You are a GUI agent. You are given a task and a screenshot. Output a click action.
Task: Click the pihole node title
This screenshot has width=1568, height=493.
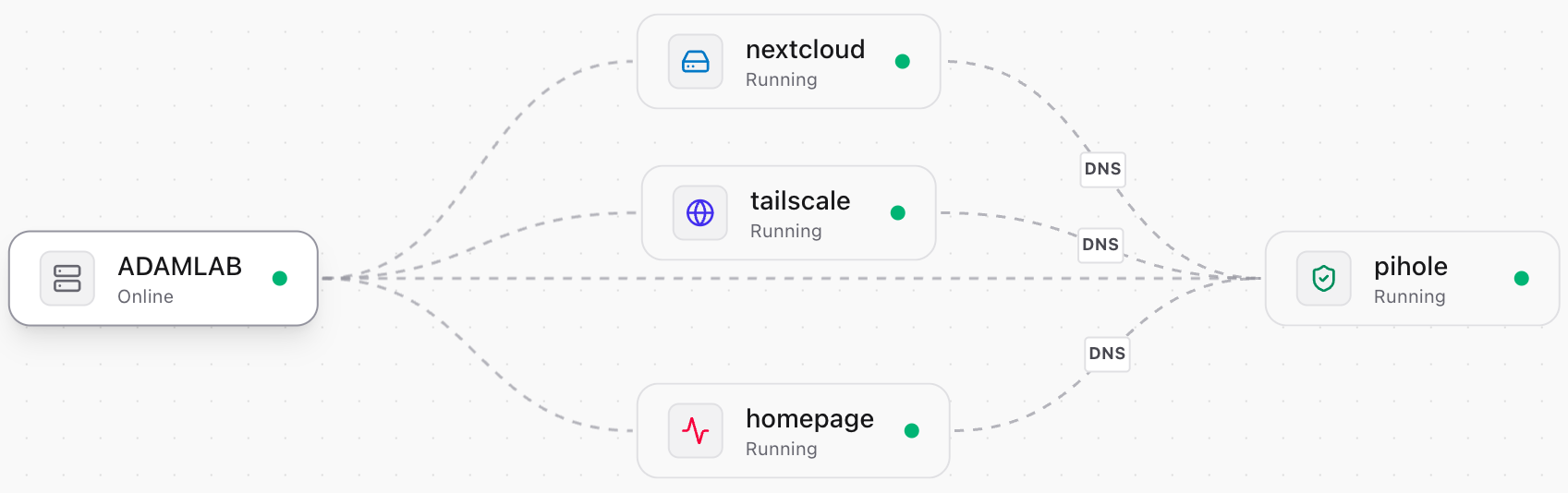[x=1411, y=268]
